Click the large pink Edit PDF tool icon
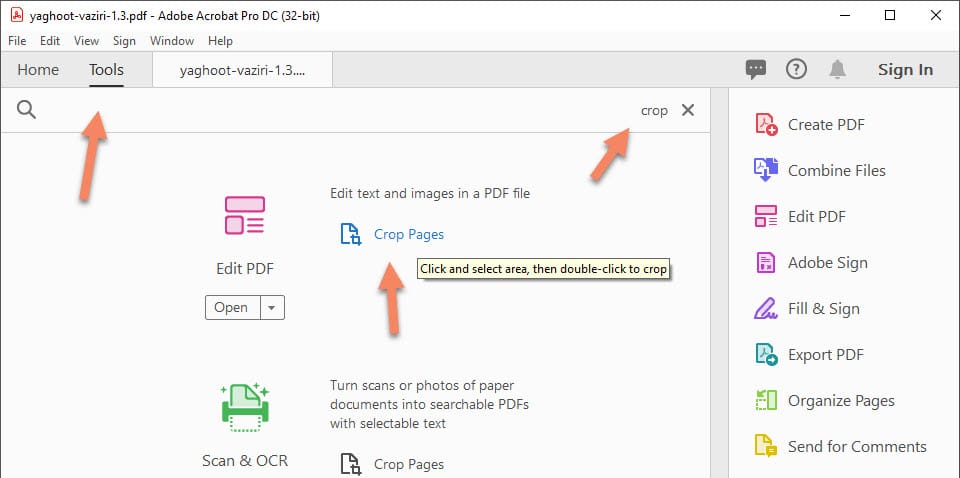This screenshot has height=478, width=960. [245, 215]
